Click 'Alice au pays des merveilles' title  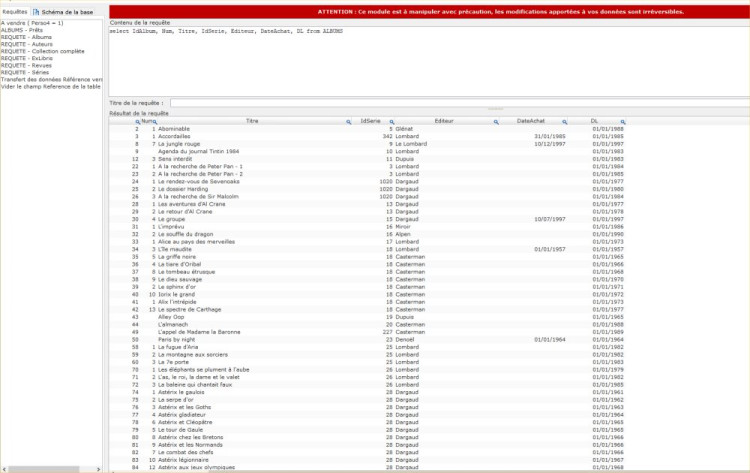[x=197, y=242]
